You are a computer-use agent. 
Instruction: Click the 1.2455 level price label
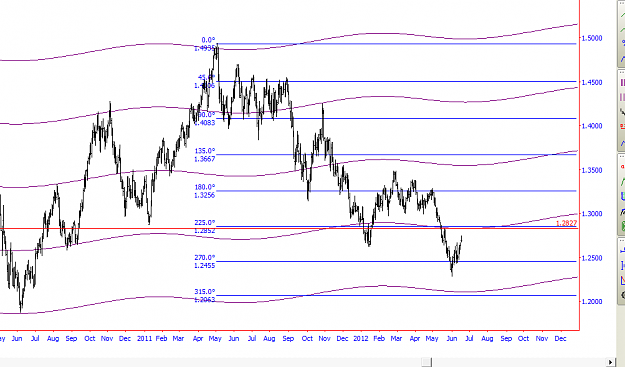pyautogui.click(x=205, y=266)
